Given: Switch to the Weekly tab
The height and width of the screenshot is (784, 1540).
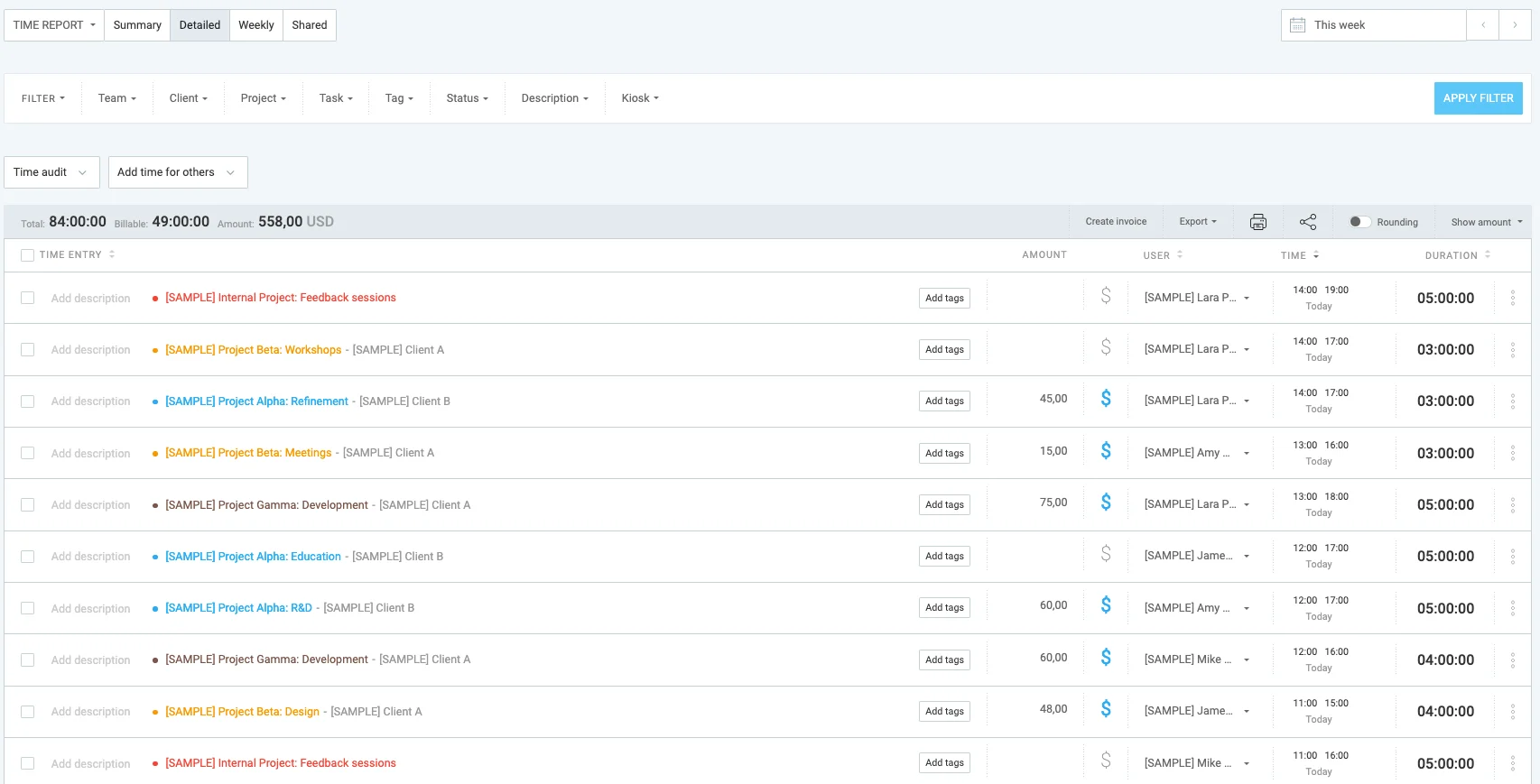Looking at the screenshot, I should tap(256, 25).
